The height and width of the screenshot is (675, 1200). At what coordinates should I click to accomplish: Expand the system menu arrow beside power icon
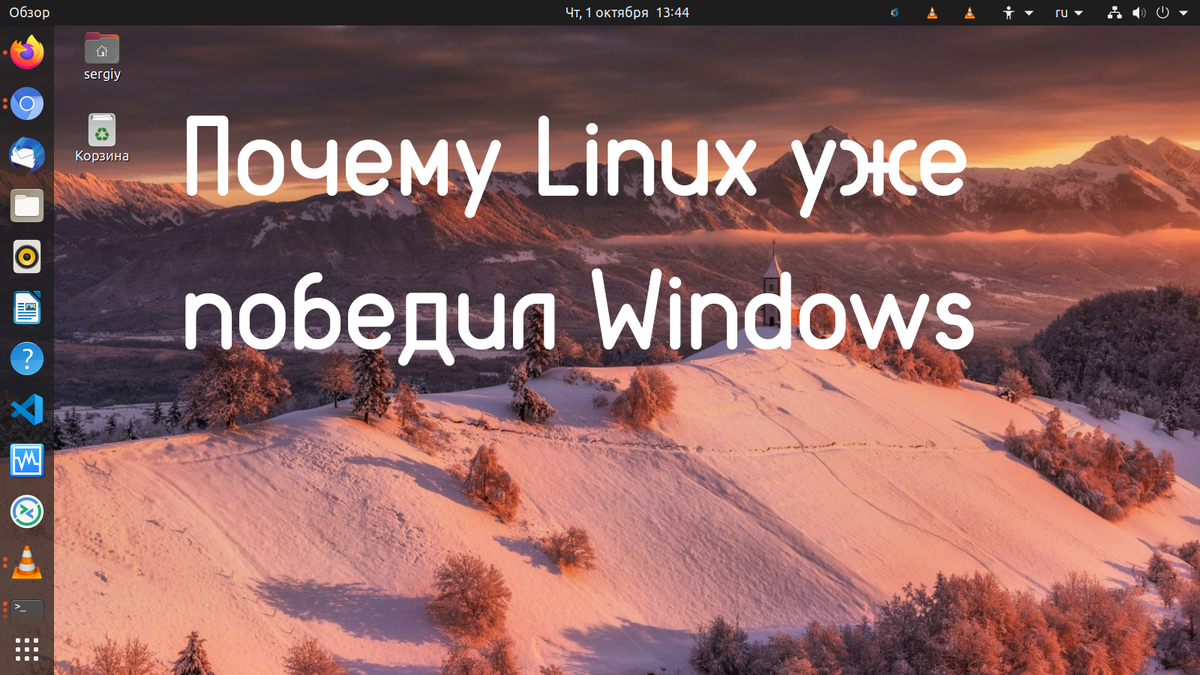[1182, 14]
